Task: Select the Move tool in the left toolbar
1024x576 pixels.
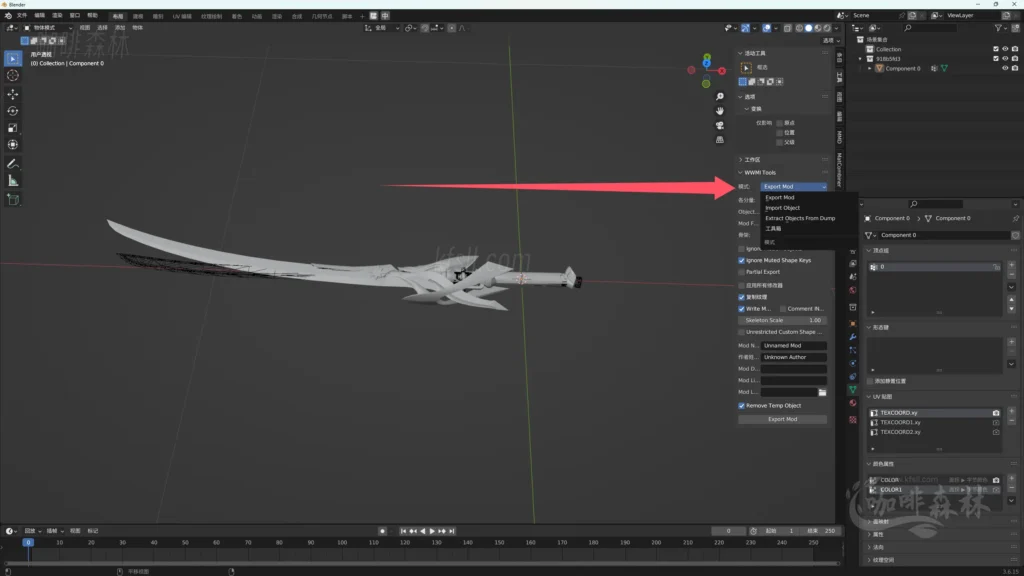Action: tap(13, 93)
